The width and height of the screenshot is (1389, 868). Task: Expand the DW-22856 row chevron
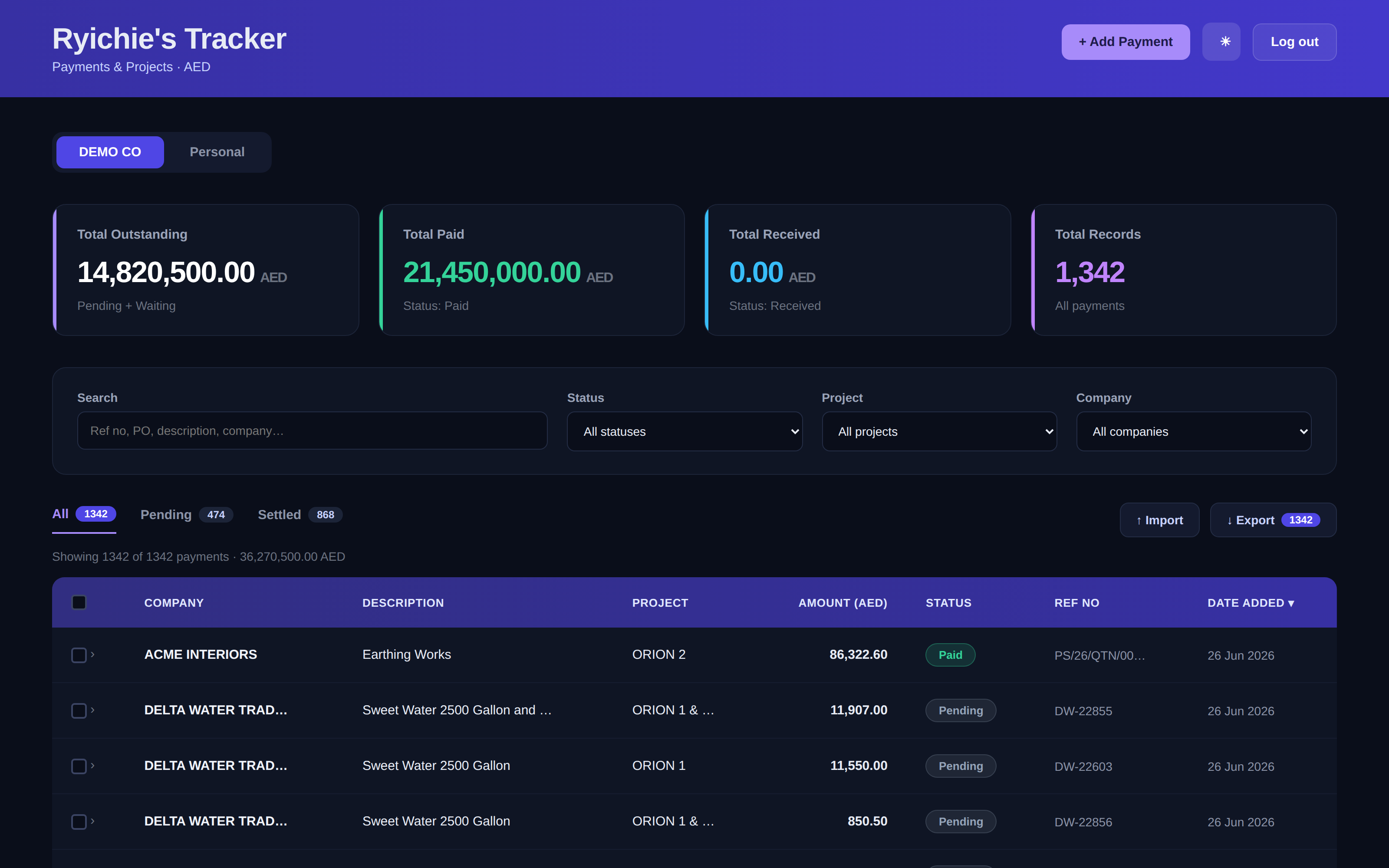click(x=92, y=822)
